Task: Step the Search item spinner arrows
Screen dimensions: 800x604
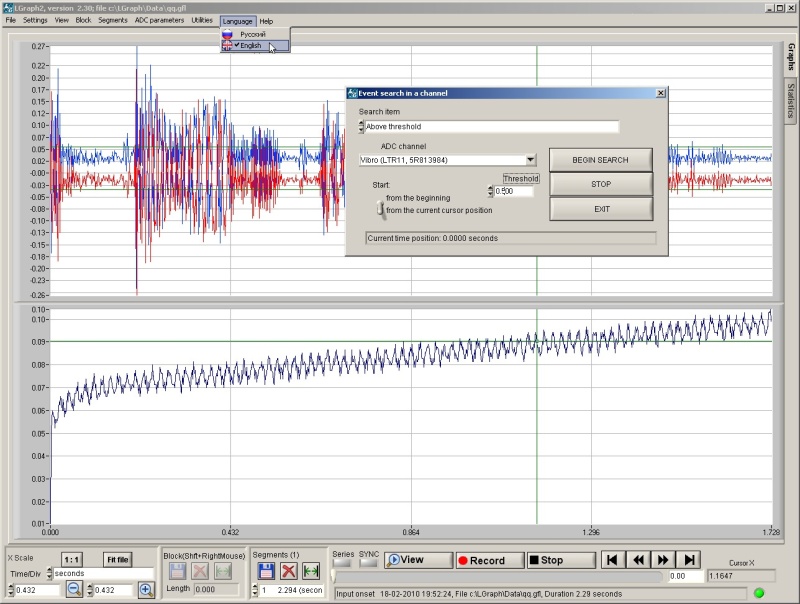Action: (361, 126)
